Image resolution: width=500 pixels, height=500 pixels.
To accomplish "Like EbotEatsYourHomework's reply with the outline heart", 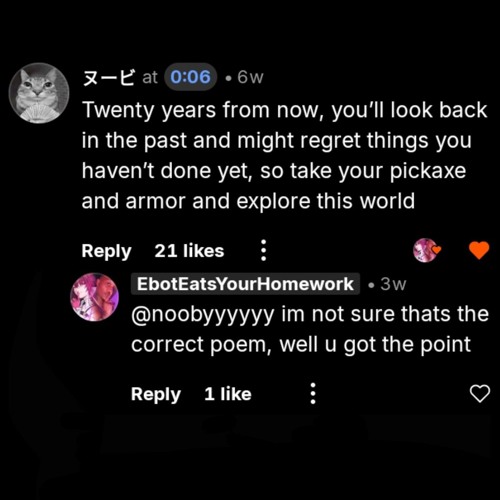I will [480, 393].
